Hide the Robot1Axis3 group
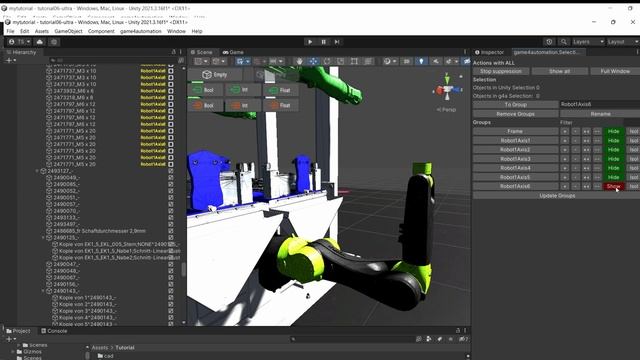Screen dimensions: 640x360 point(613,159)
